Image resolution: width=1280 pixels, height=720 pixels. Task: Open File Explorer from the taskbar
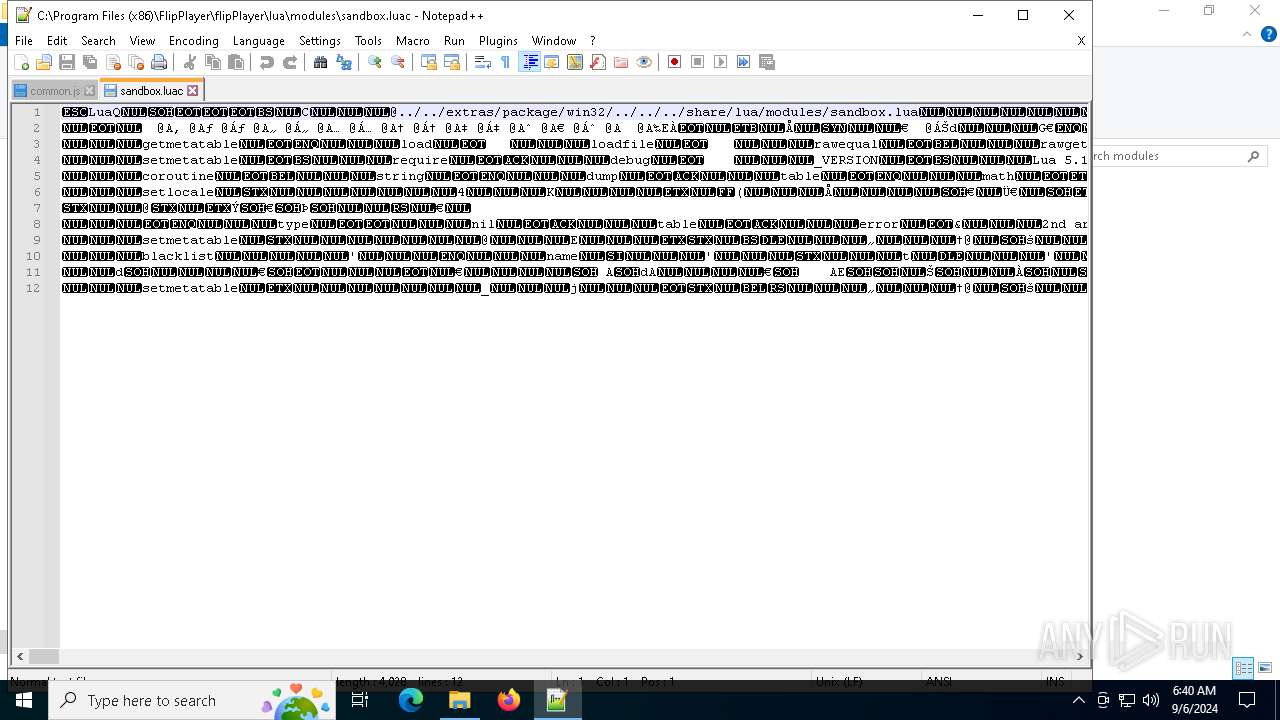(459, 700)
